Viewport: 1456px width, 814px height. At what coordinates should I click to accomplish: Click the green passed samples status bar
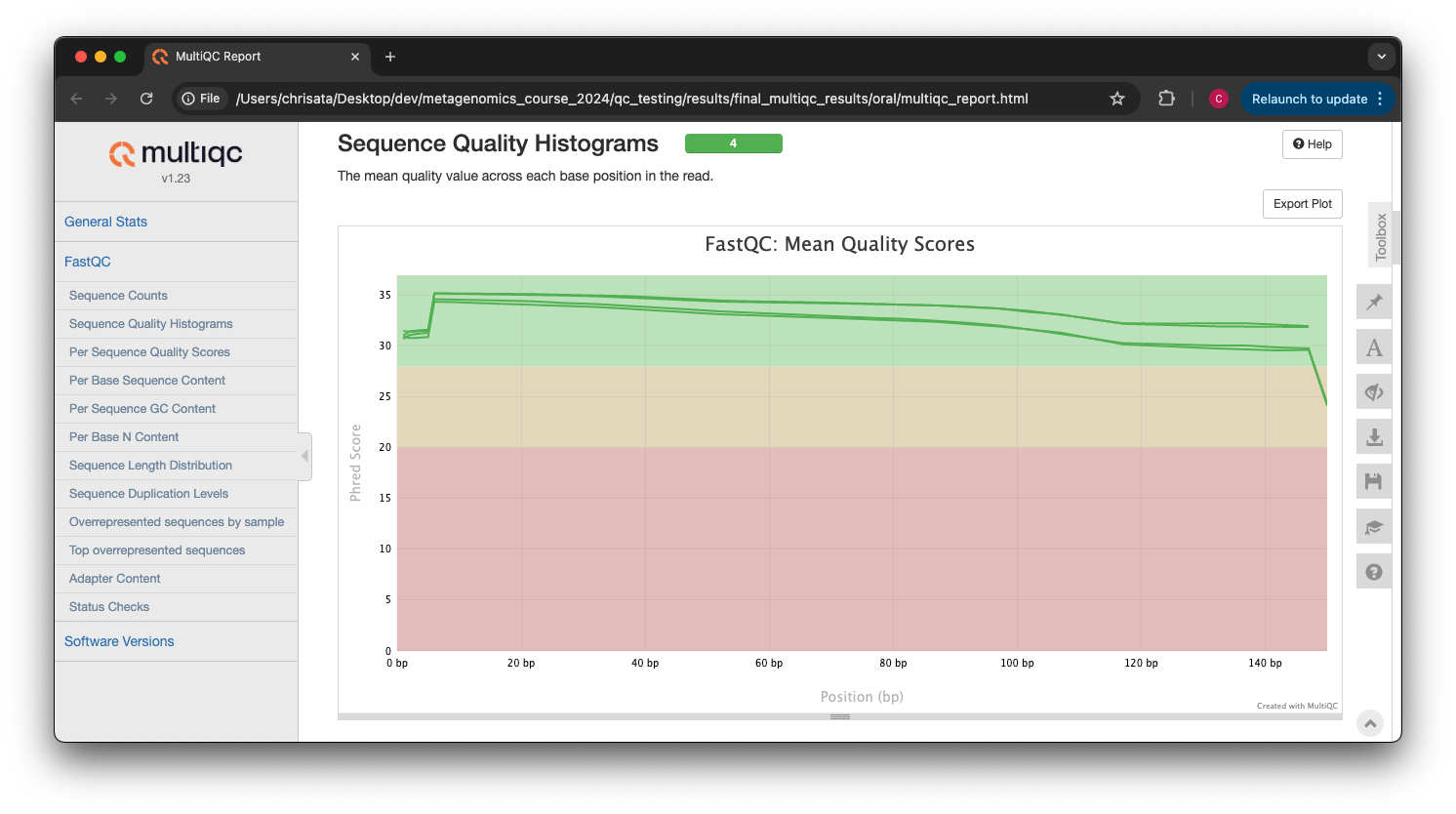[733, 143]
